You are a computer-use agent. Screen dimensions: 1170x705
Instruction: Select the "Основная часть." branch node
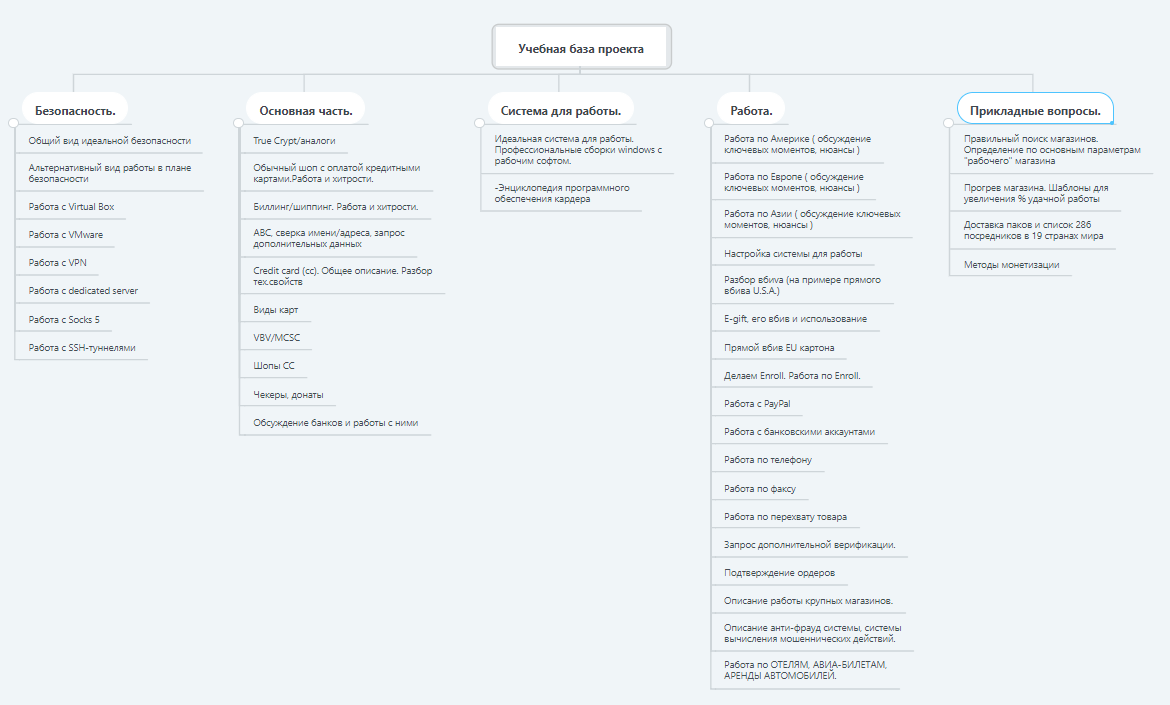(305, 110)
